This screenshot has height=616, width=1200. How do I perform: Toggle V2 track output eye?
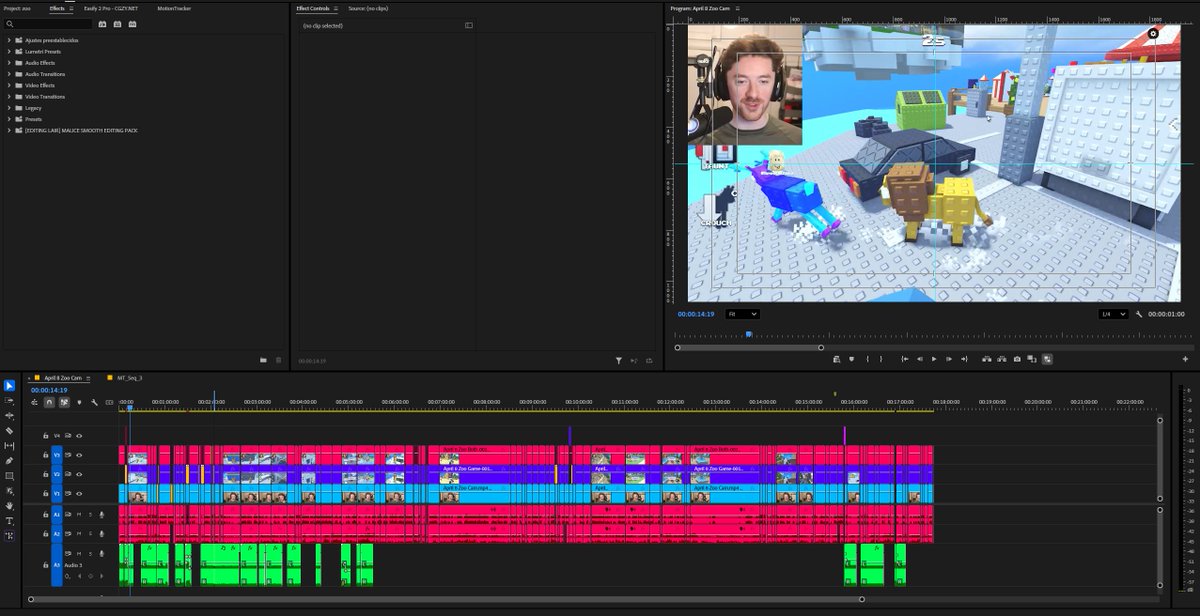(79, 474)
